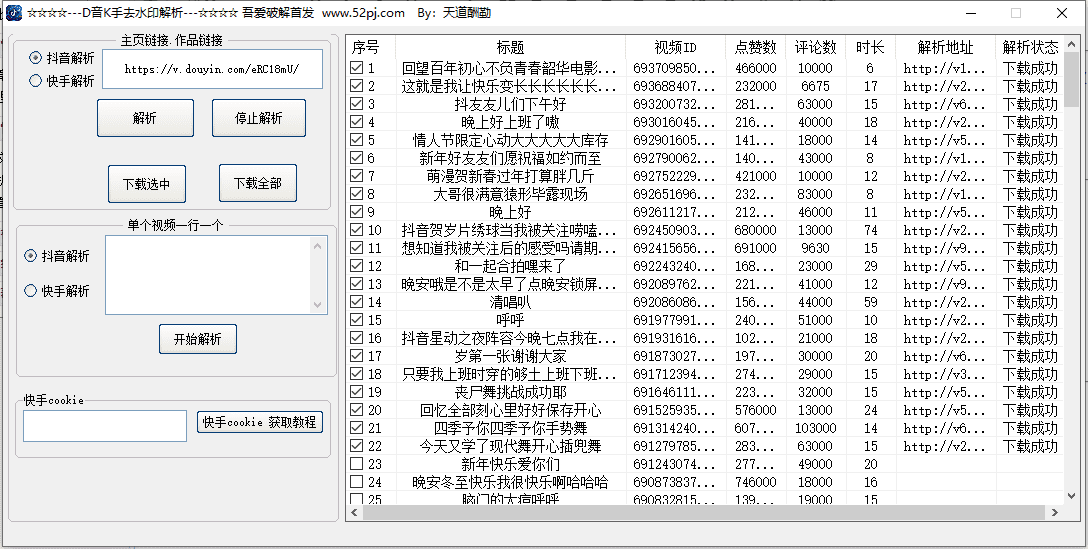The height and width of the screenshot is (549, 1088).
Task: Click the table's vertical scrollbar thumb
Action: 1071,81
